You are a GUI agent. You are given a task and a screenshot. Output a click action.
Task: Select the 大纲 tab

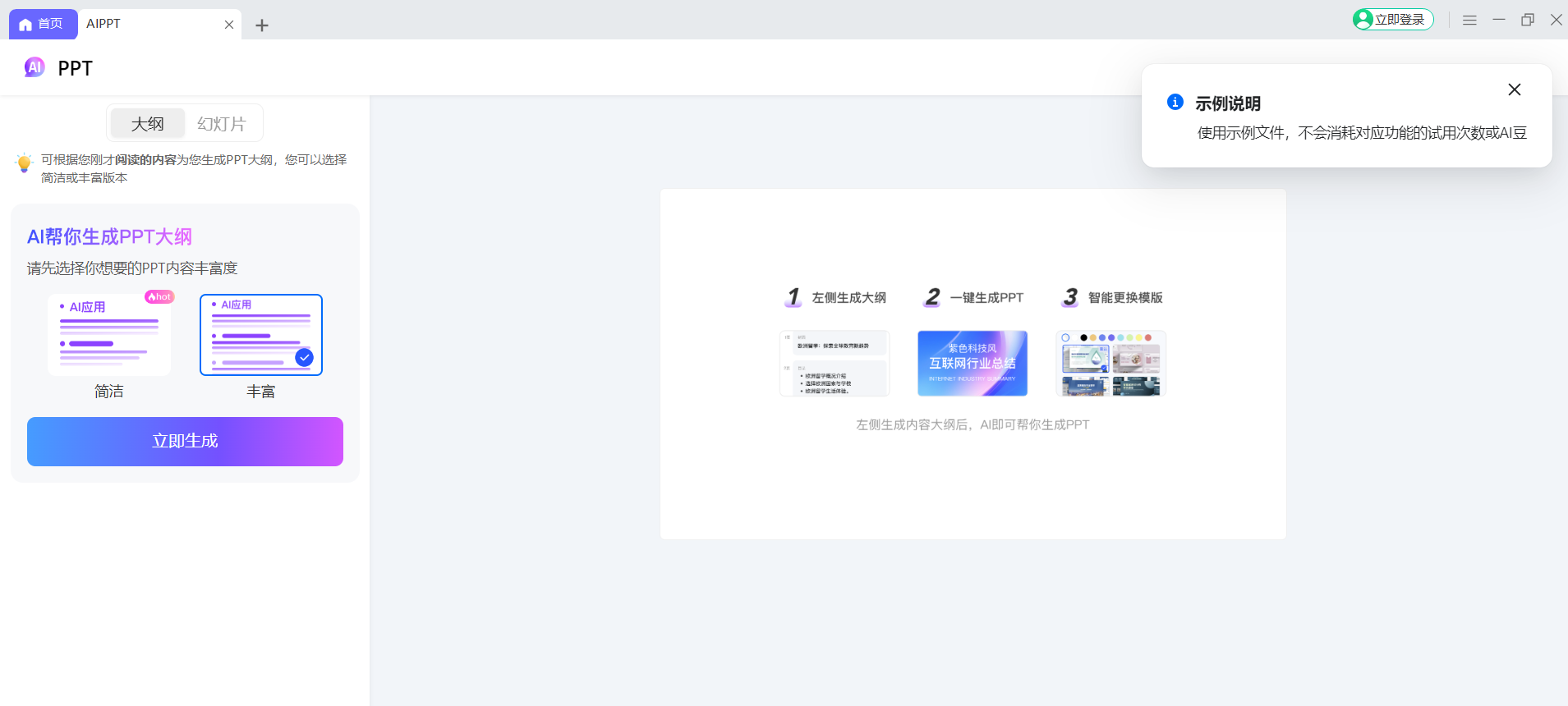(x=148, y=124)
